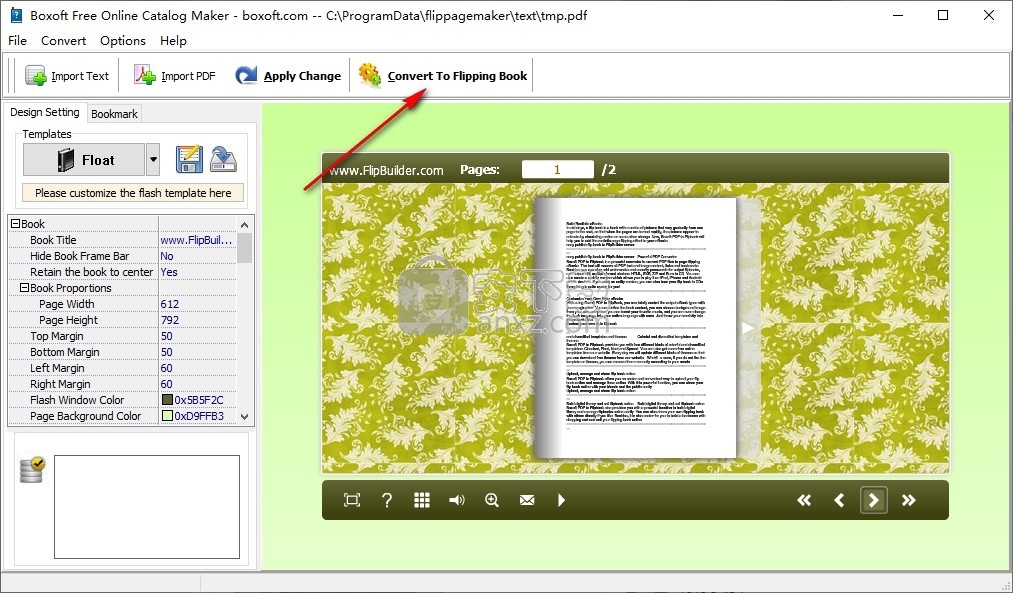The image size is (1013, 593).
Task: Collapse the Book property group
Action: (x=16, y=224)
